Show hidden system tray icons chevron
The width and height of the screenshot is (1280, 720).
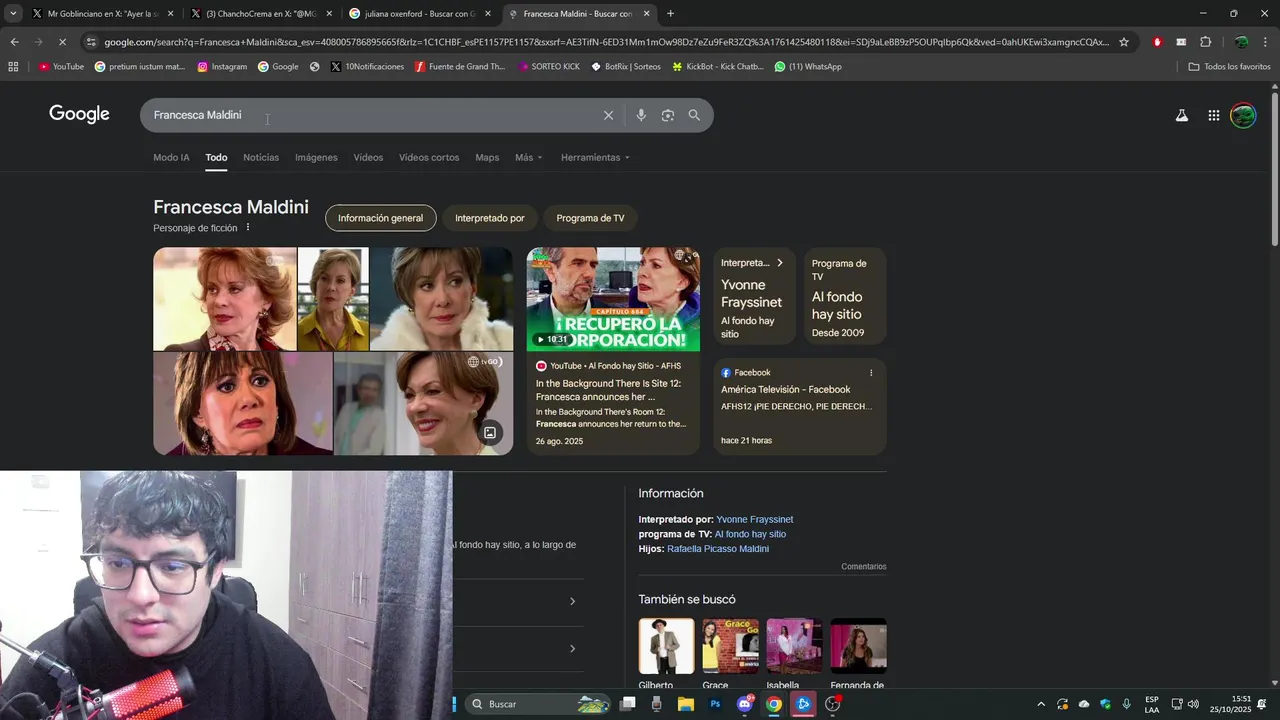point(1041,704)
